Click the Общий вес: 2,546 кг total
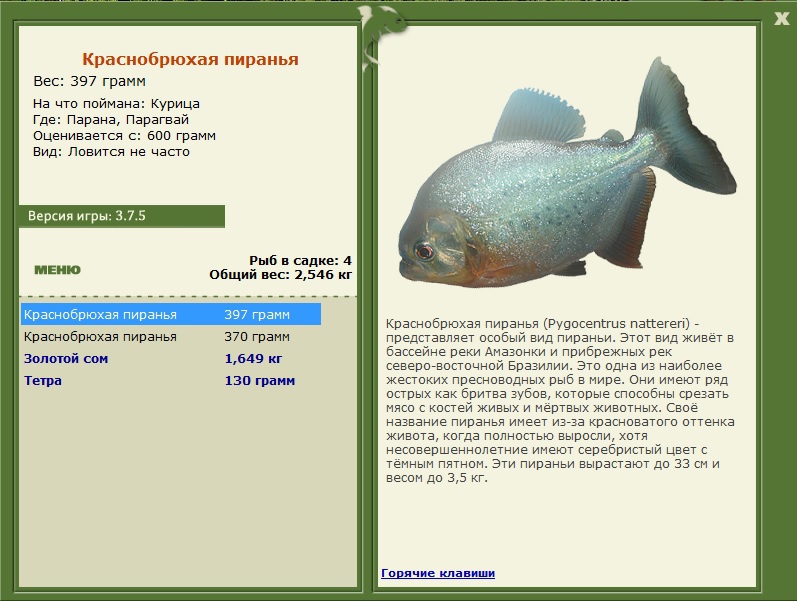The image size is (797, 601). click(280, 275)
